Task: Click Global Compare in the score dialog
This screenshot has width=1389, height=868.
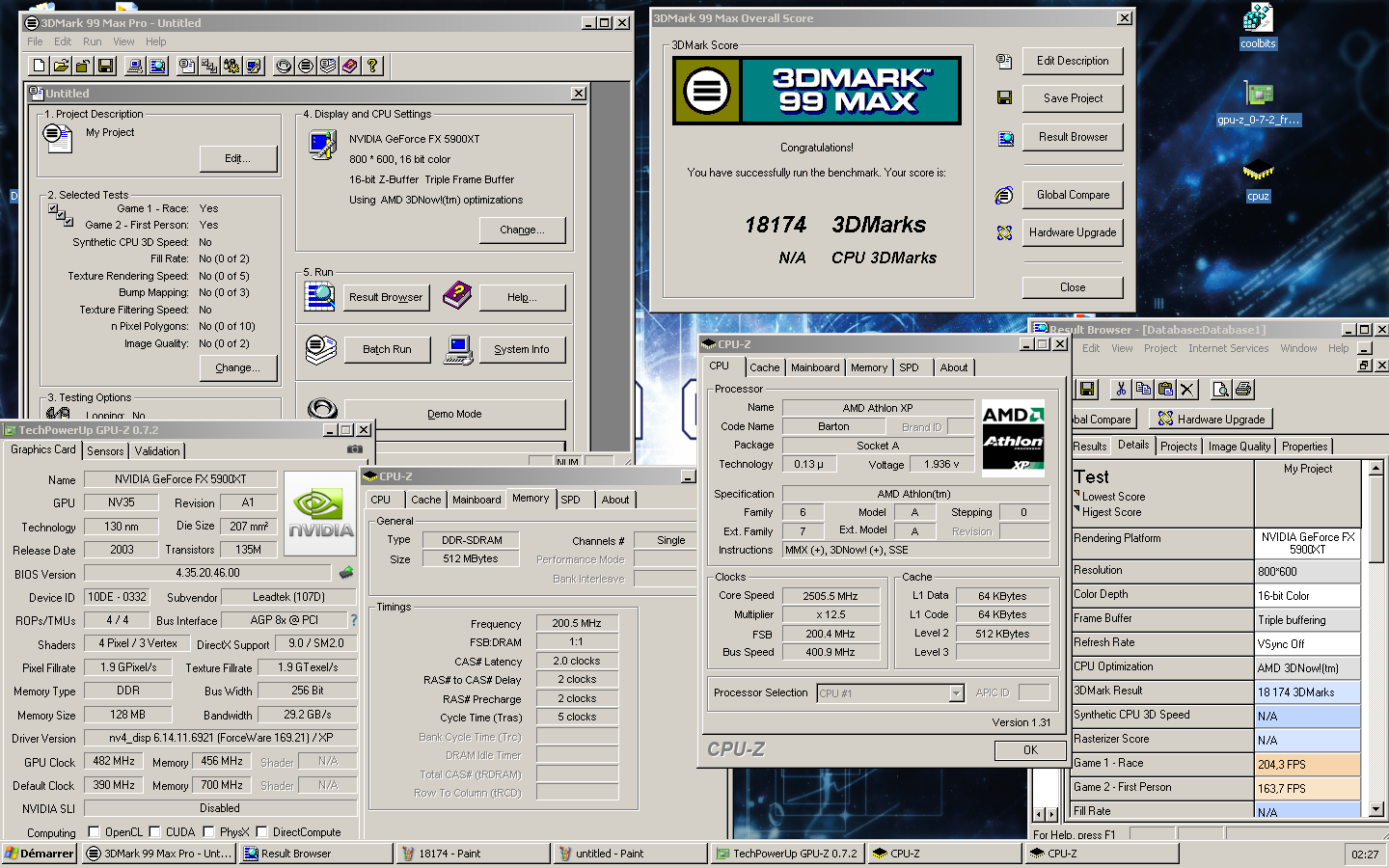Action: point(1073,195)
